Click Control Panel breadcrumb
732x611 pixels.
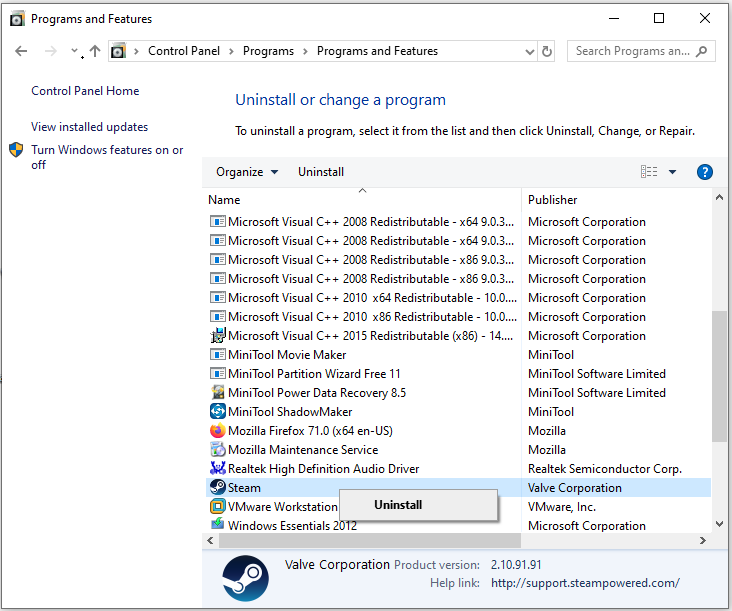(x=183, y=51)
